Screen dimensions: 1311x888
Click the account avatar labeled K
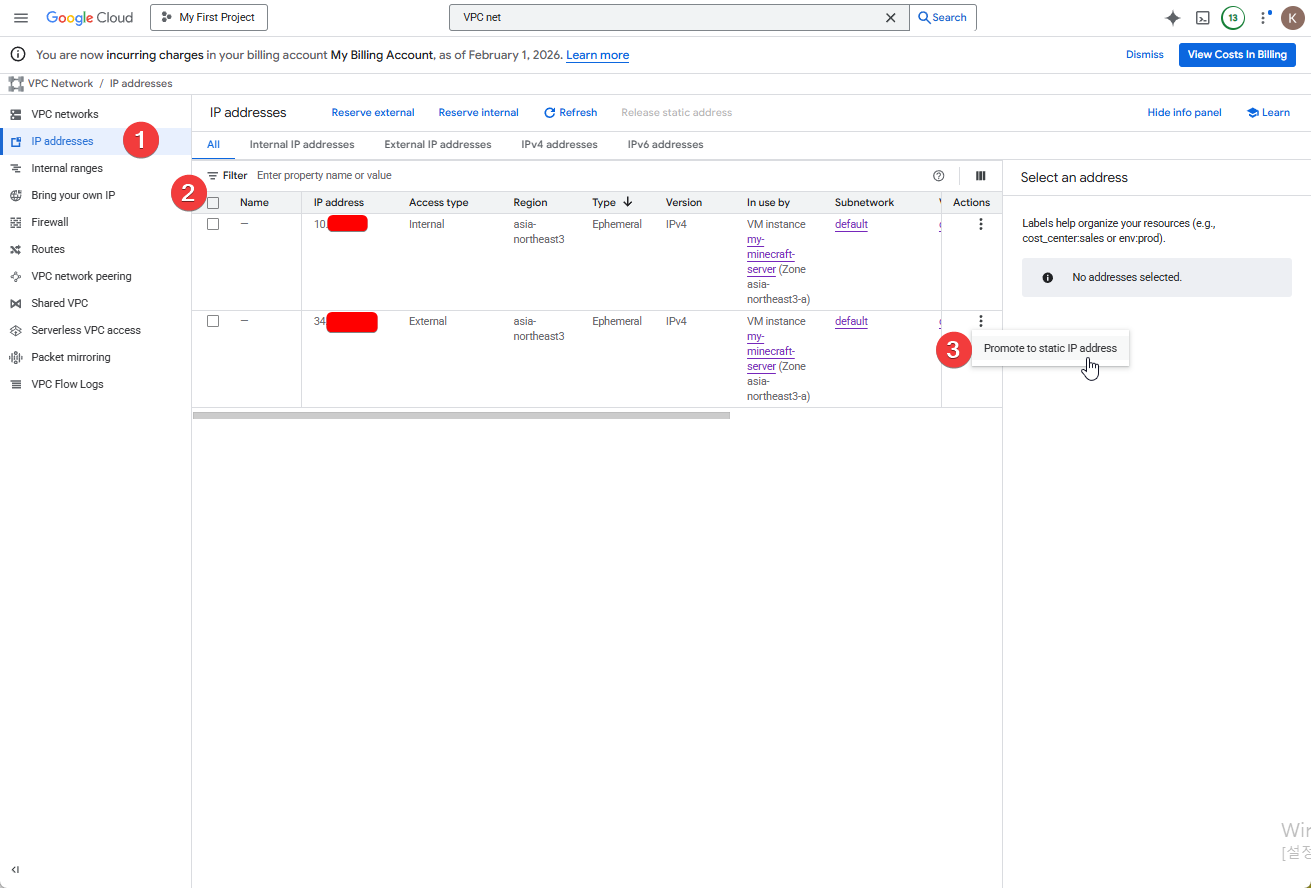pos(1293,18)
